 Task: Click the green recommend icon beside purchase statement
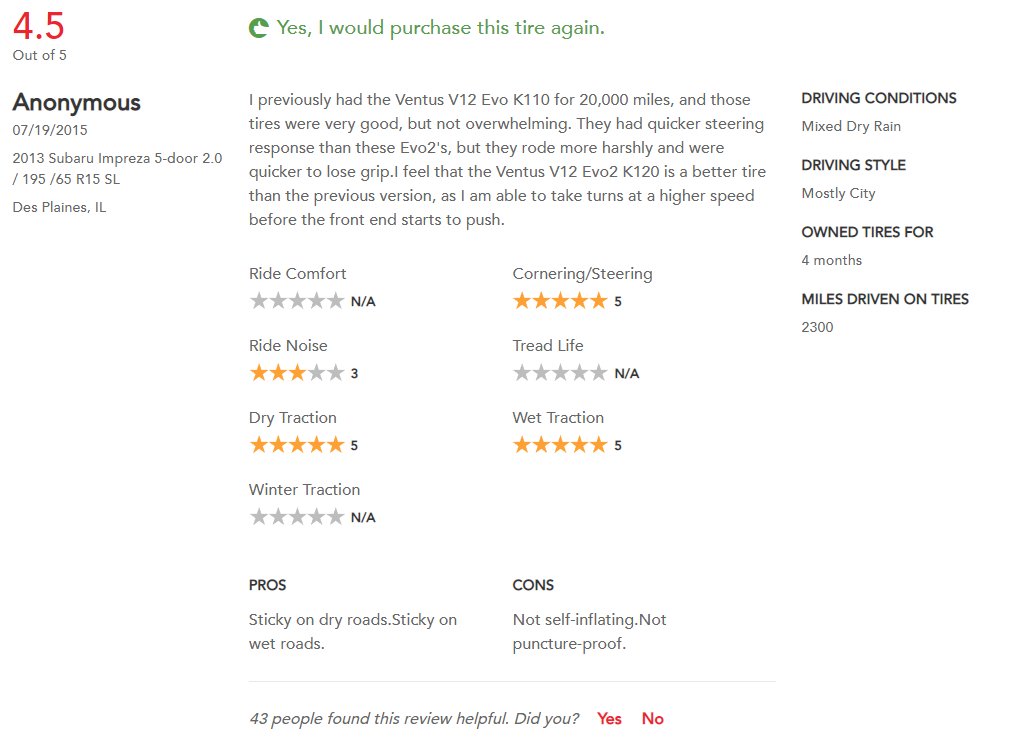[259, 28]
